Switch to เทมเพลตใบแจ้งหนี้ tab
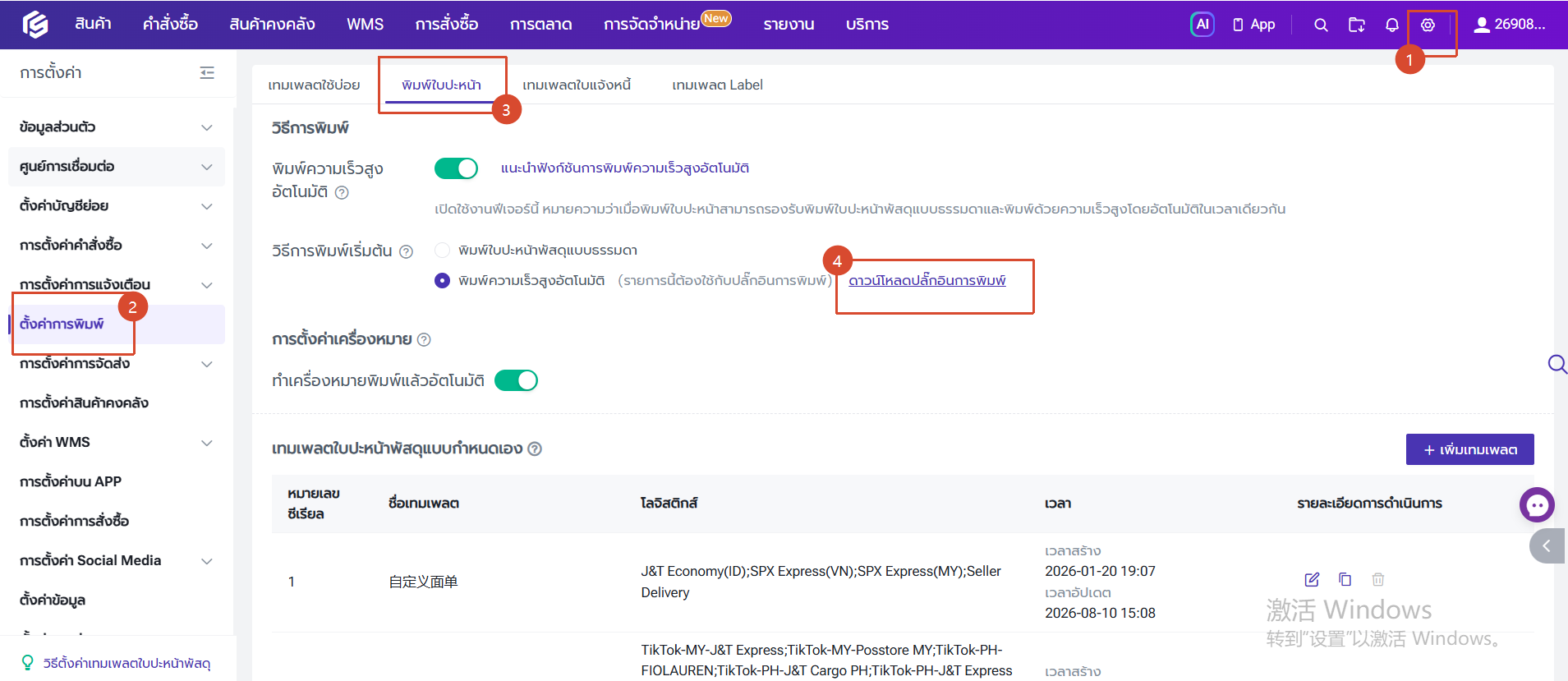Screen dimensions: 1568x681 point(577,85)
